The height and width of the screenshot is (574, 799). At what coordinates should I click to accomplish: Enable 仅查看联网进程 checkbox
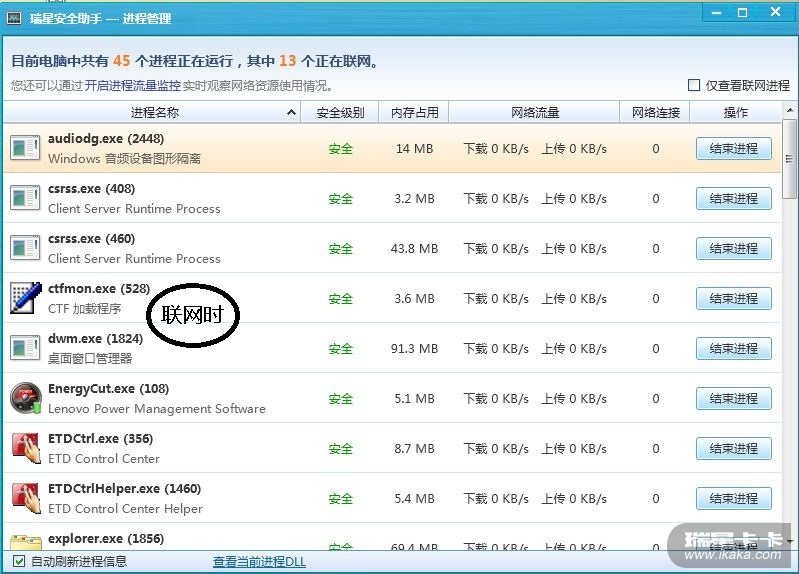[694, 85]
